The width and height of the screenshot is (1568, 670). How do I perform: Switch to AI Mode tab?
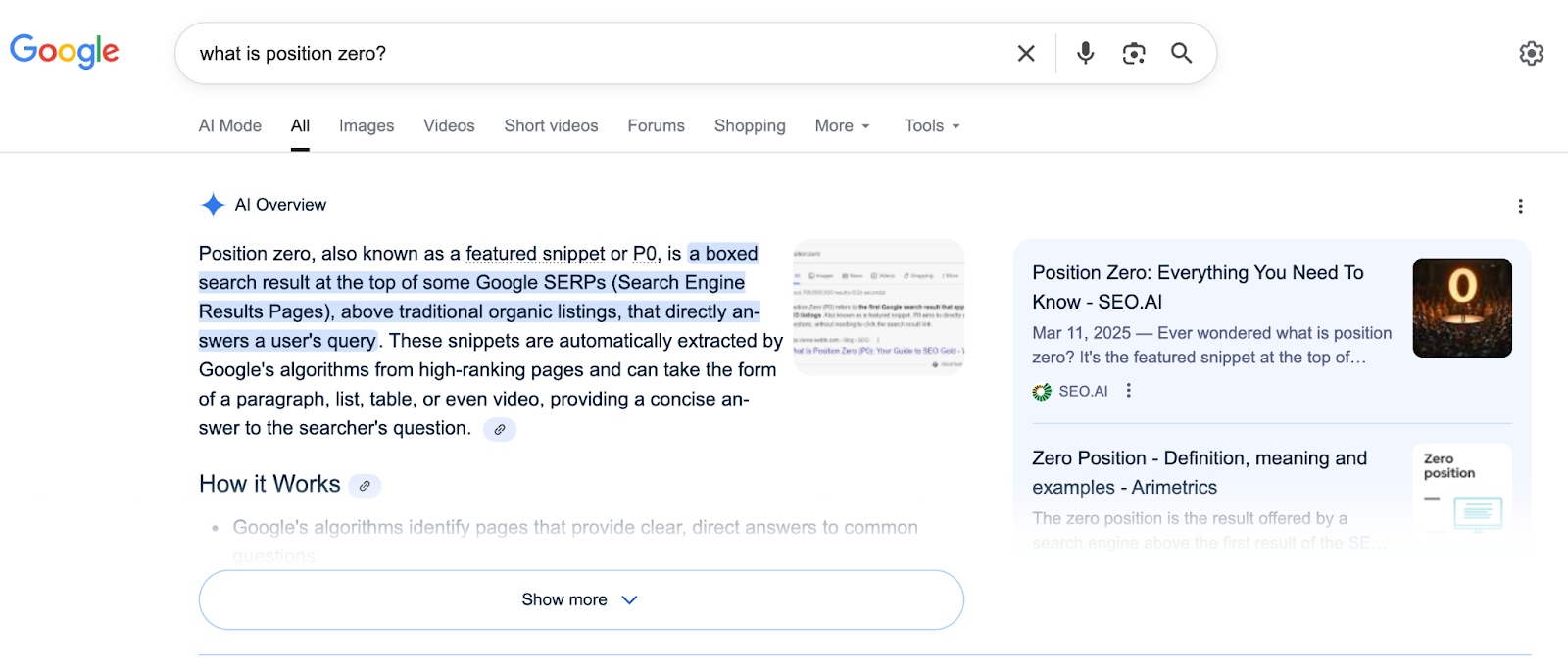pyautogui.click(x=230, y=126)
